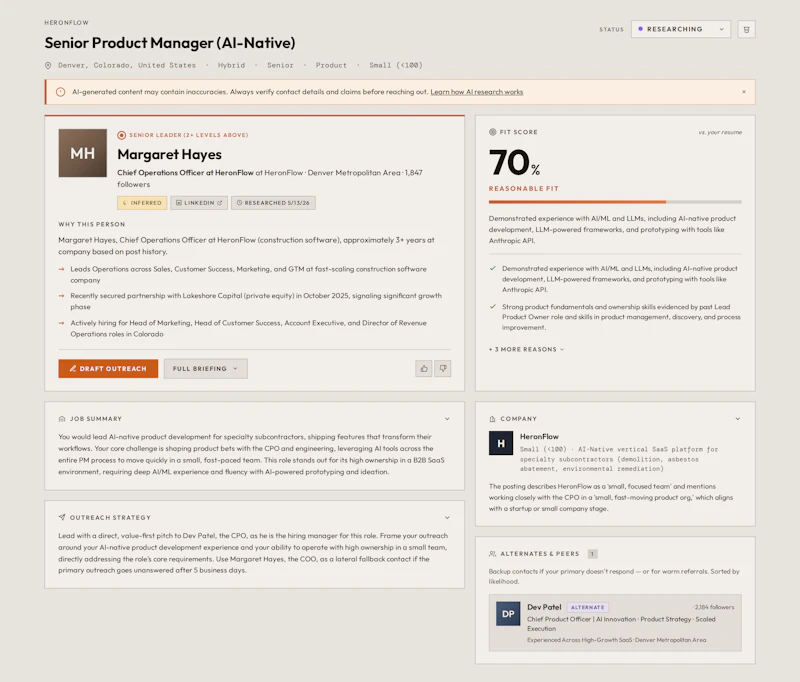
Task: Click the checkmark beside Strong product fundamentals
Action: pyautogui.click(x=492, y=307)
